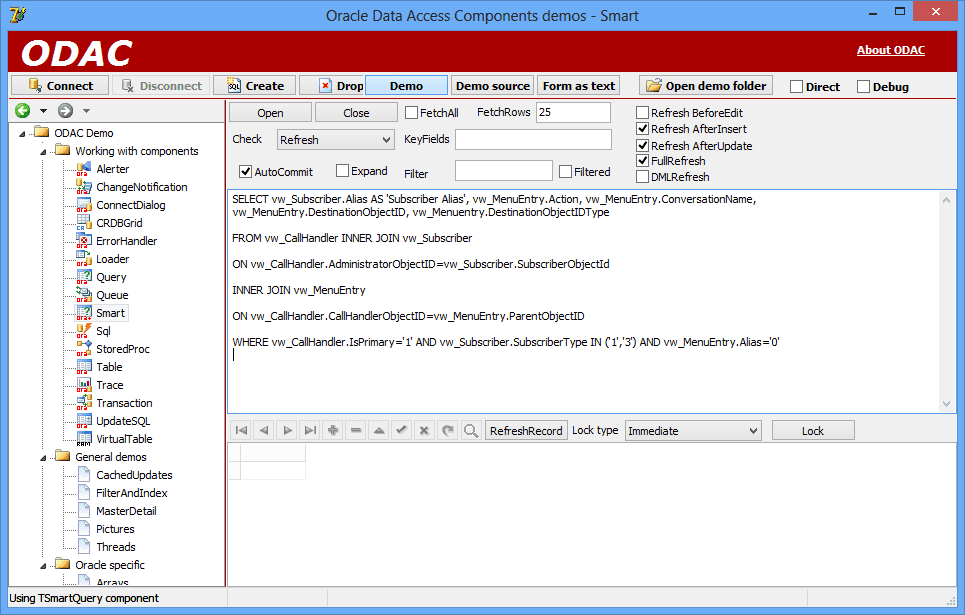Enable the DMLRefresh checkbox

[x=643, y=177]
